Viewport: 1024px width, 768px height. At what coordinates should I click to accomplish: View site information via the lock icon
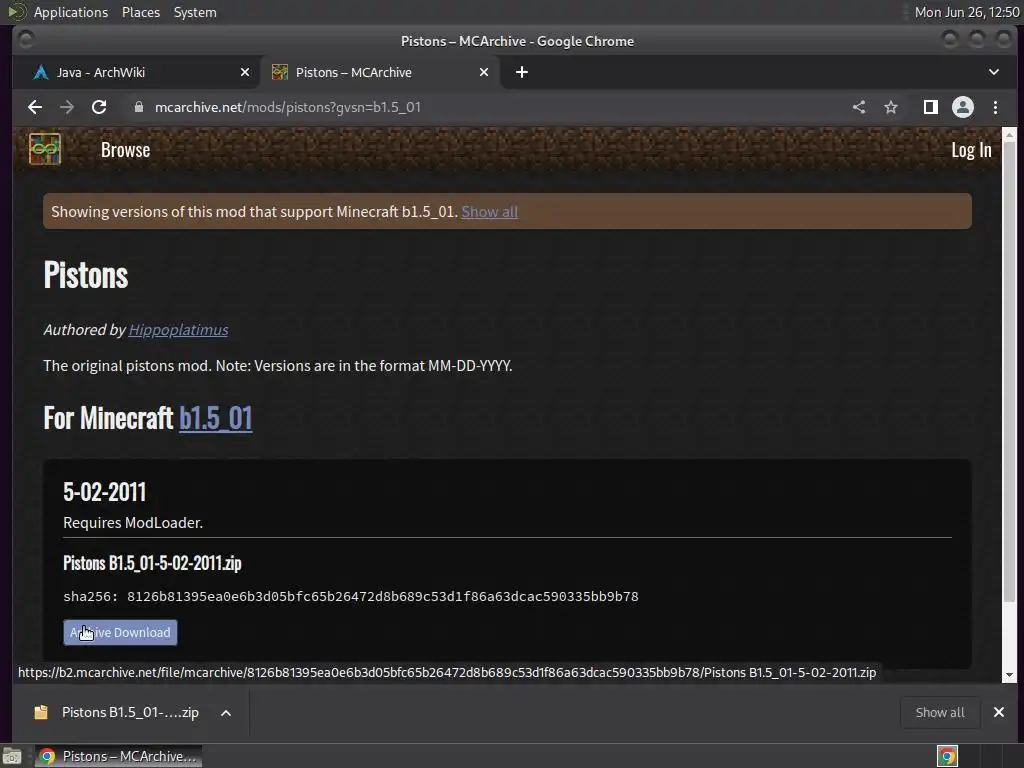click(x=138, y=107)
